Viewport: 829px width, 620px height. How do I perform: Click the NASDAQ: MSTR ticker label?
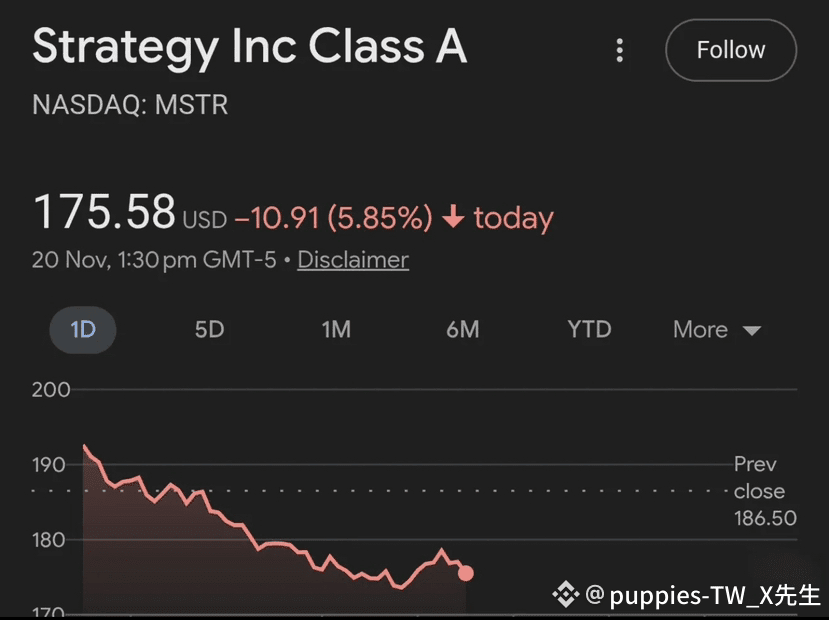130,105
